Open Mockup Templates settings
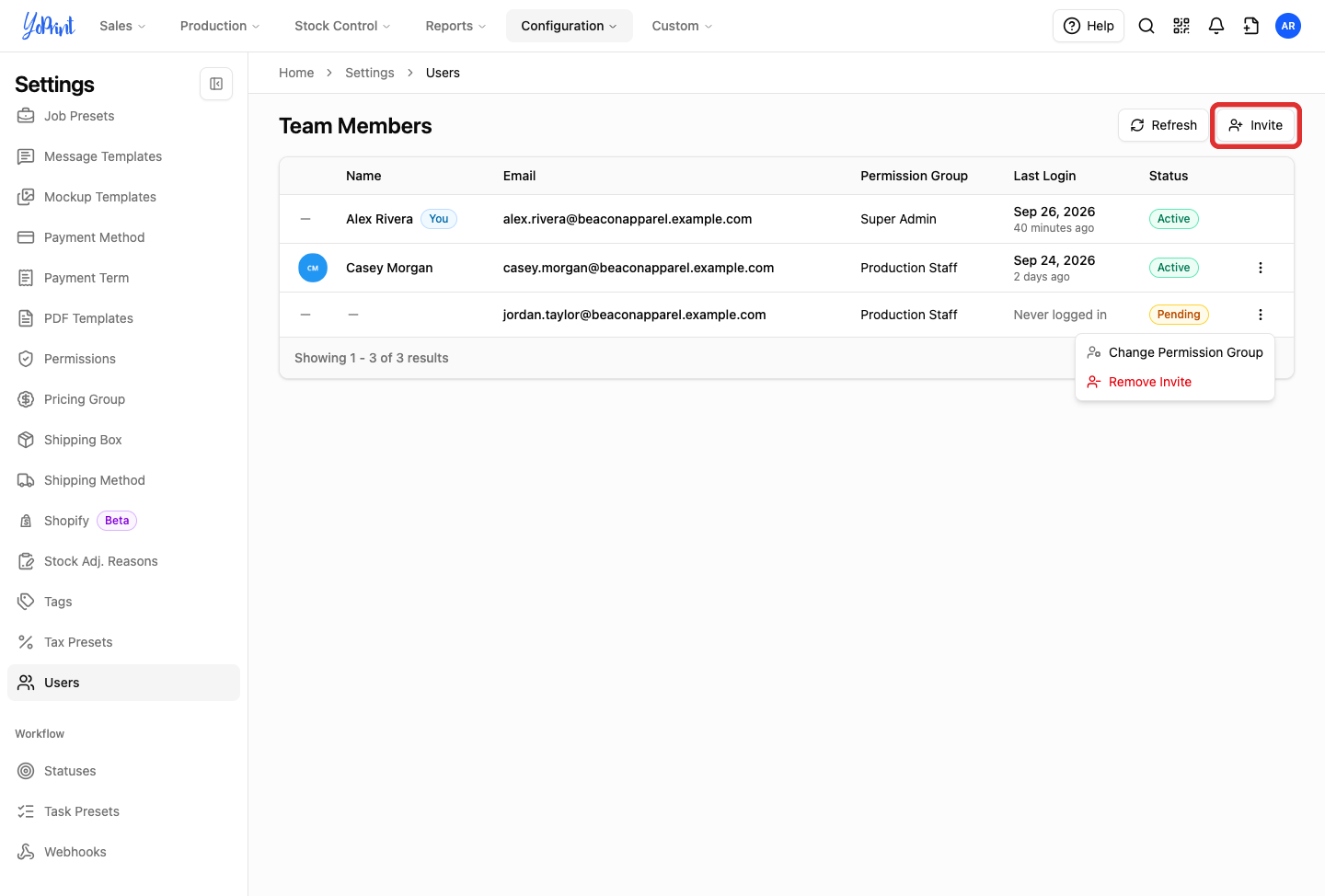This screenshot has height=896, width=1325. click(123, 197)
